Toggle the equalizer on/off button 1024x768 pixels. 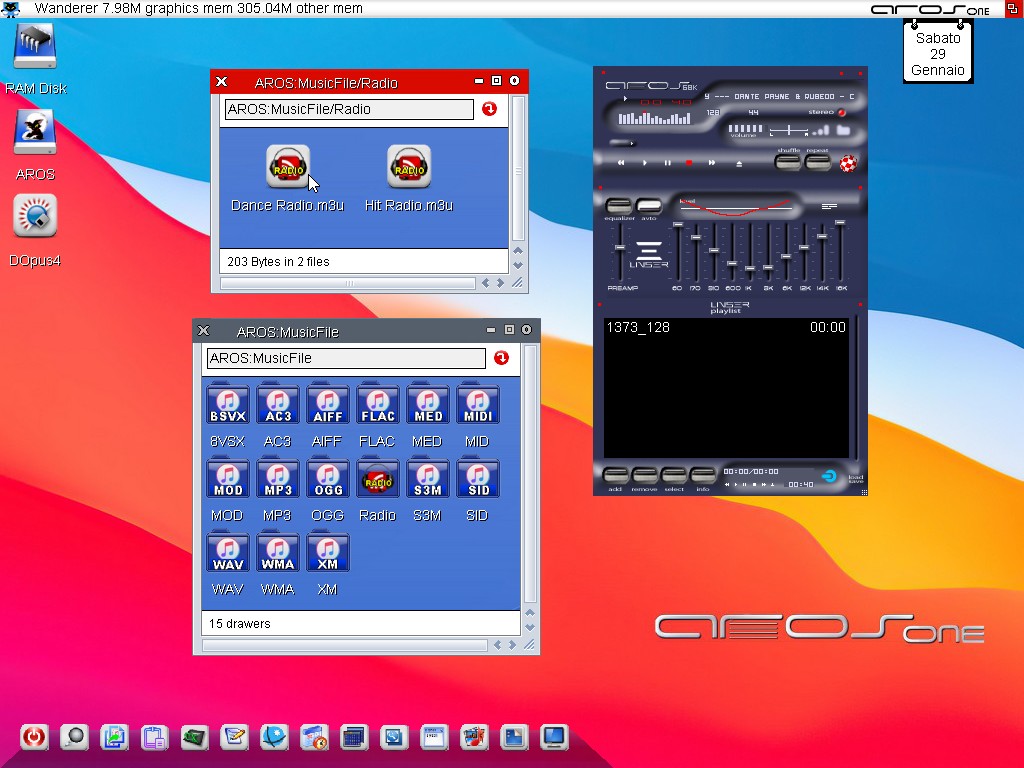point(619,207)
